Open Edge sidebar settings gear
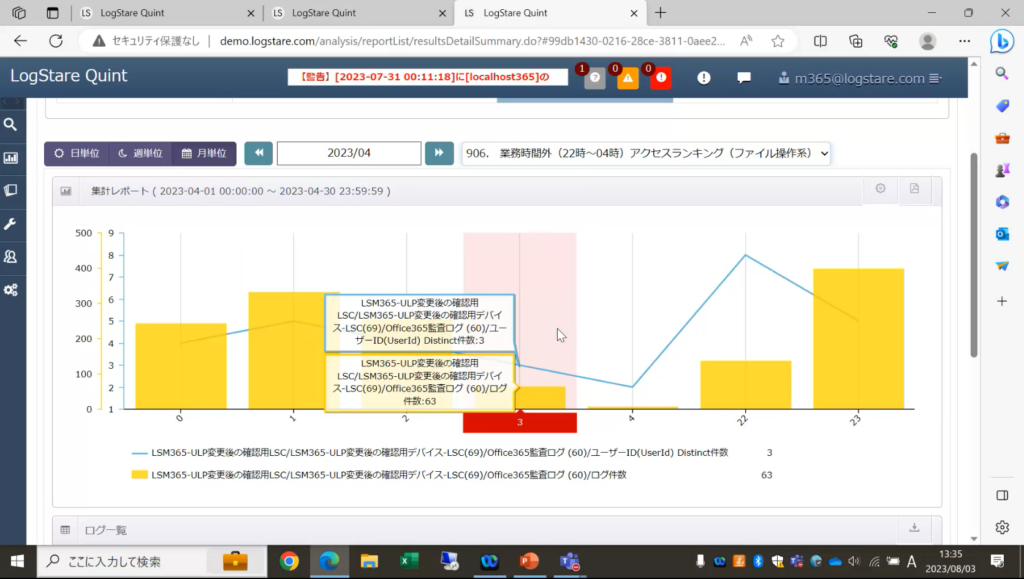The height and width of the screenshot is (579, 1024). point(1002,527)
